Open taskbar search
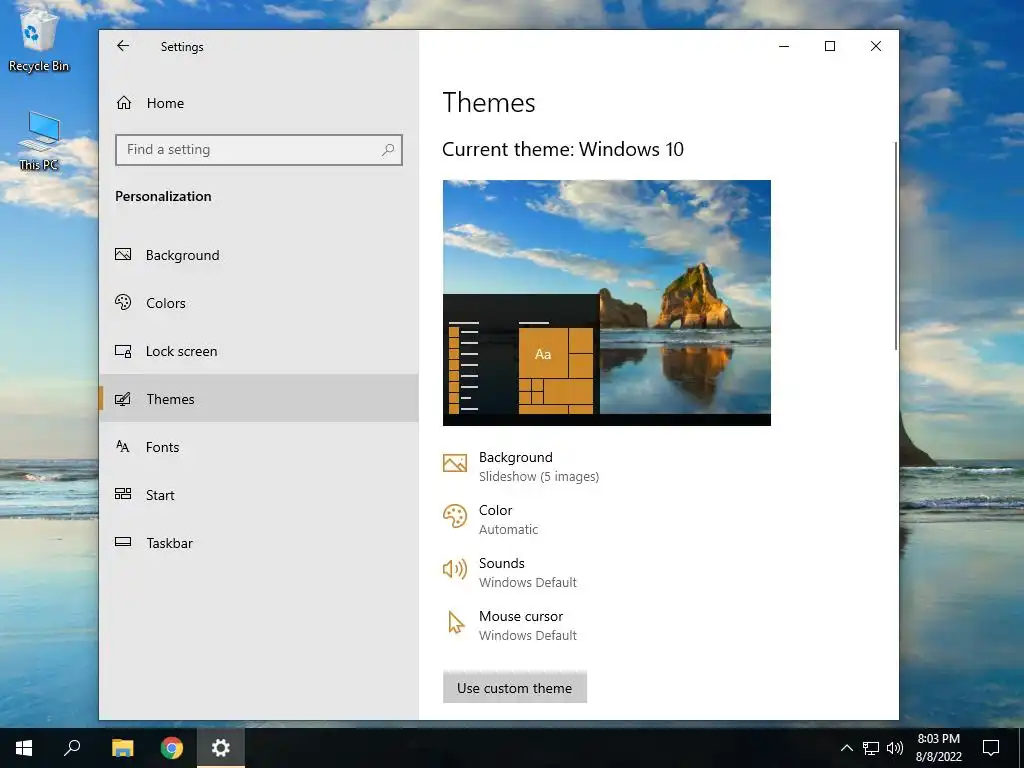1024x768 pixels. [72, 748]
